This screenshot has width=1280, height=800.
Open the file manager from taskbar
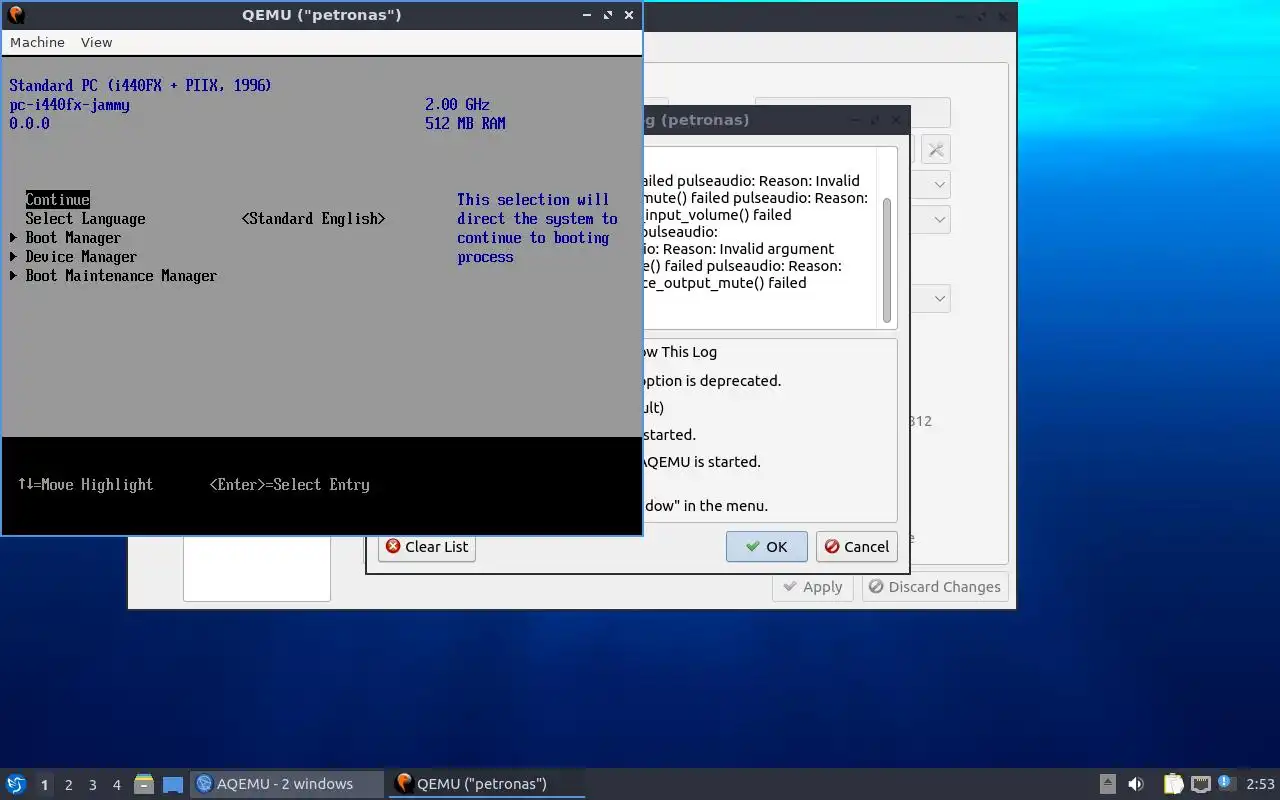144,784
